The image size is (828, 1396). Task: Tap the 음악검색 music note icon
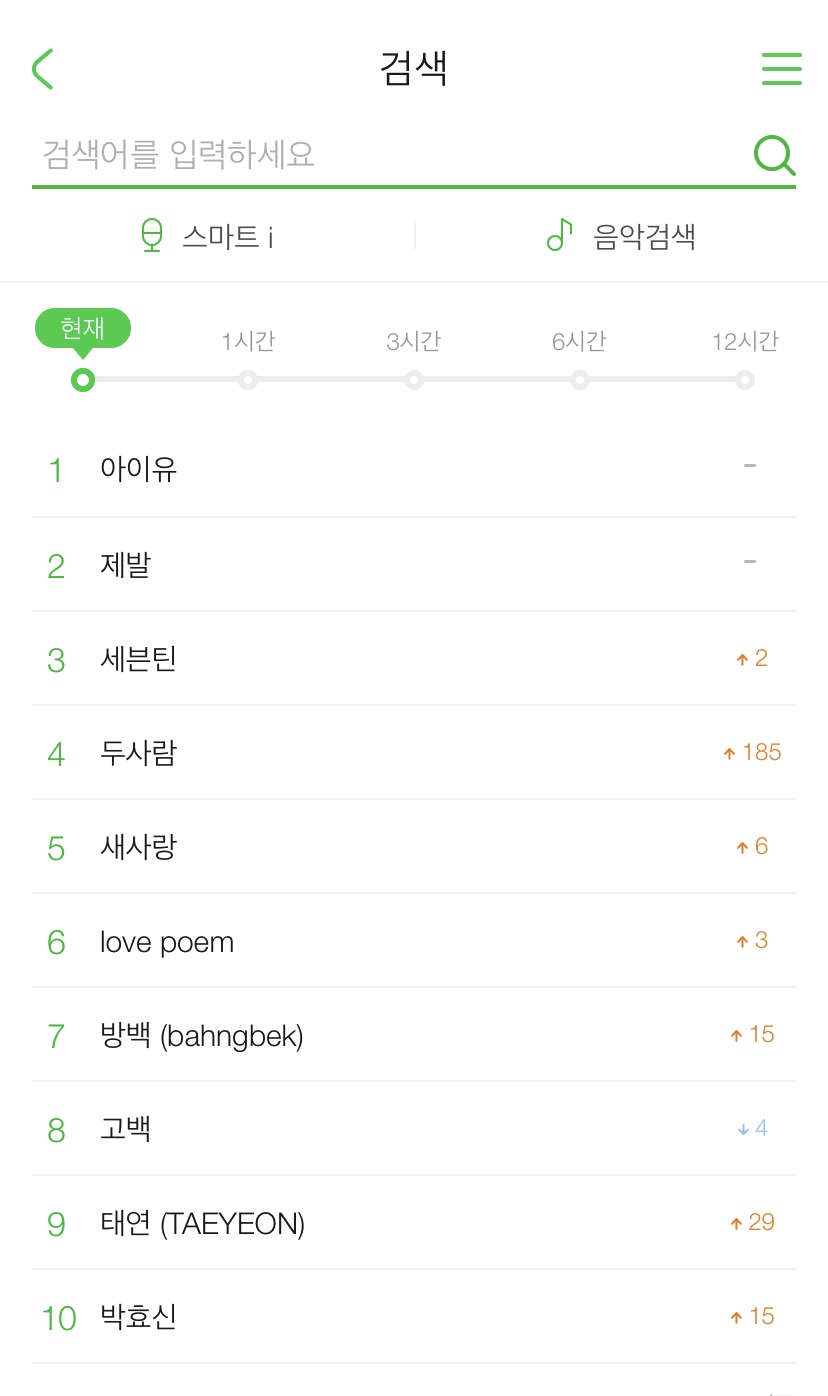pos(559,235)
